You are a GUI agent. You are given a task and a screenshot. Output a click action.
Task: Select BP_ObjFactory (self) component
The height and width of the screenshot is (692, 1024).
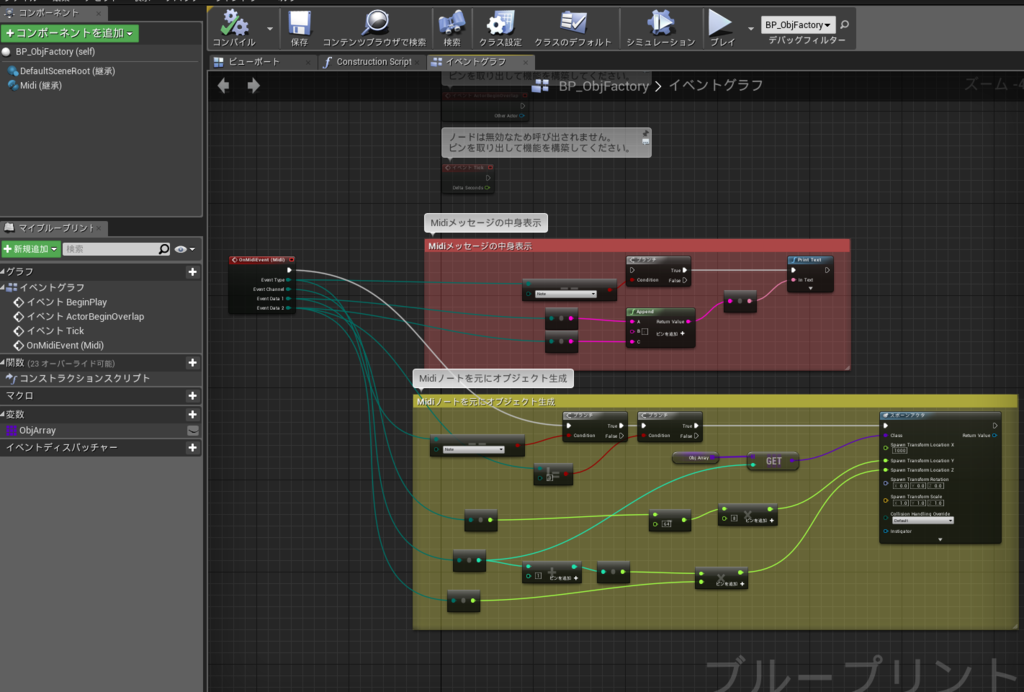(x=55, y=52)
